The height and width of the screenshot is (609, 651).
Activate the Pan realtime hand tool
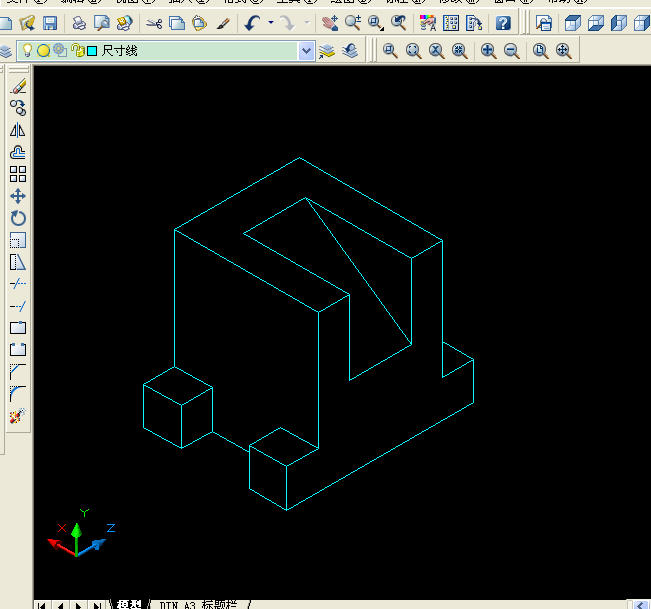330,23
